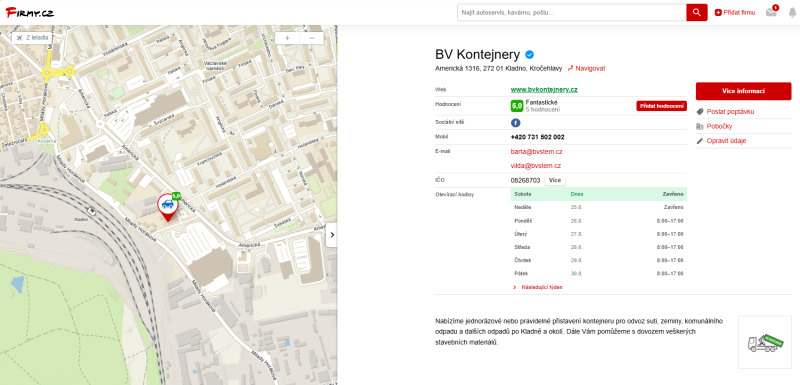The image size is (800, 385).
Task: Switch map to aerial view "Z letadla"
Action: coord(32,38)
